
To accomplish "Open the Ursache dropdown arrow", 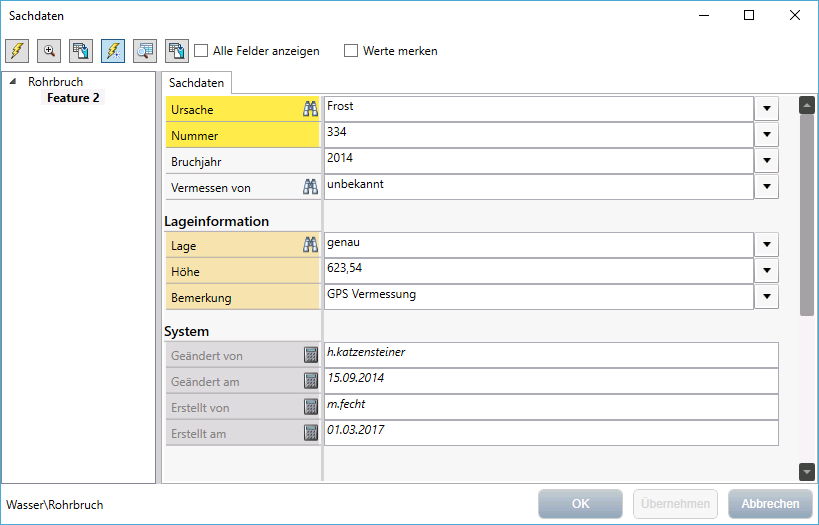I will pyautogui.click(x=767, y=108).
